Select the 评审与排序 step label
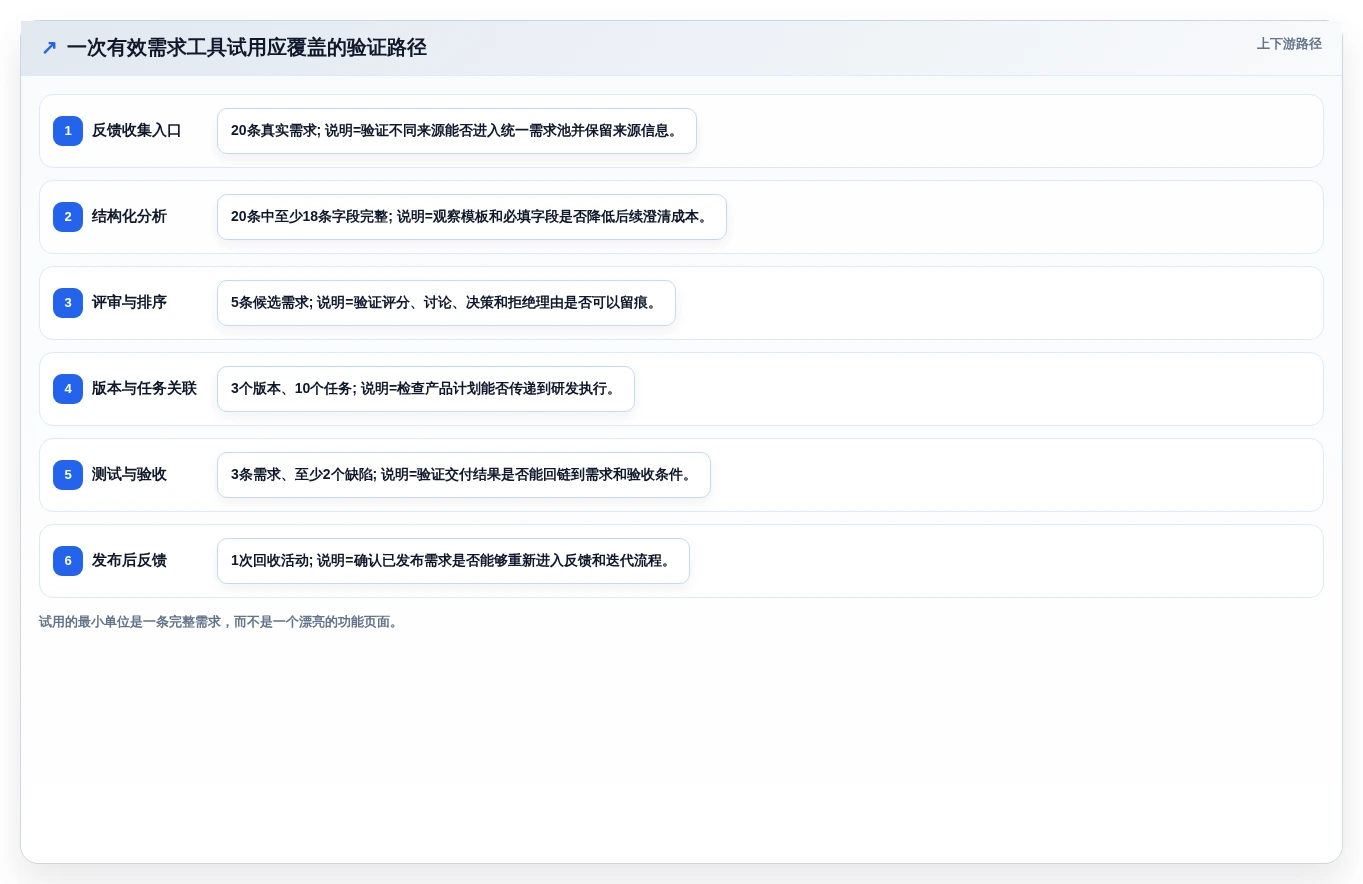The height and width of the screenshot is (884, 1363). [x=129, y=303]
